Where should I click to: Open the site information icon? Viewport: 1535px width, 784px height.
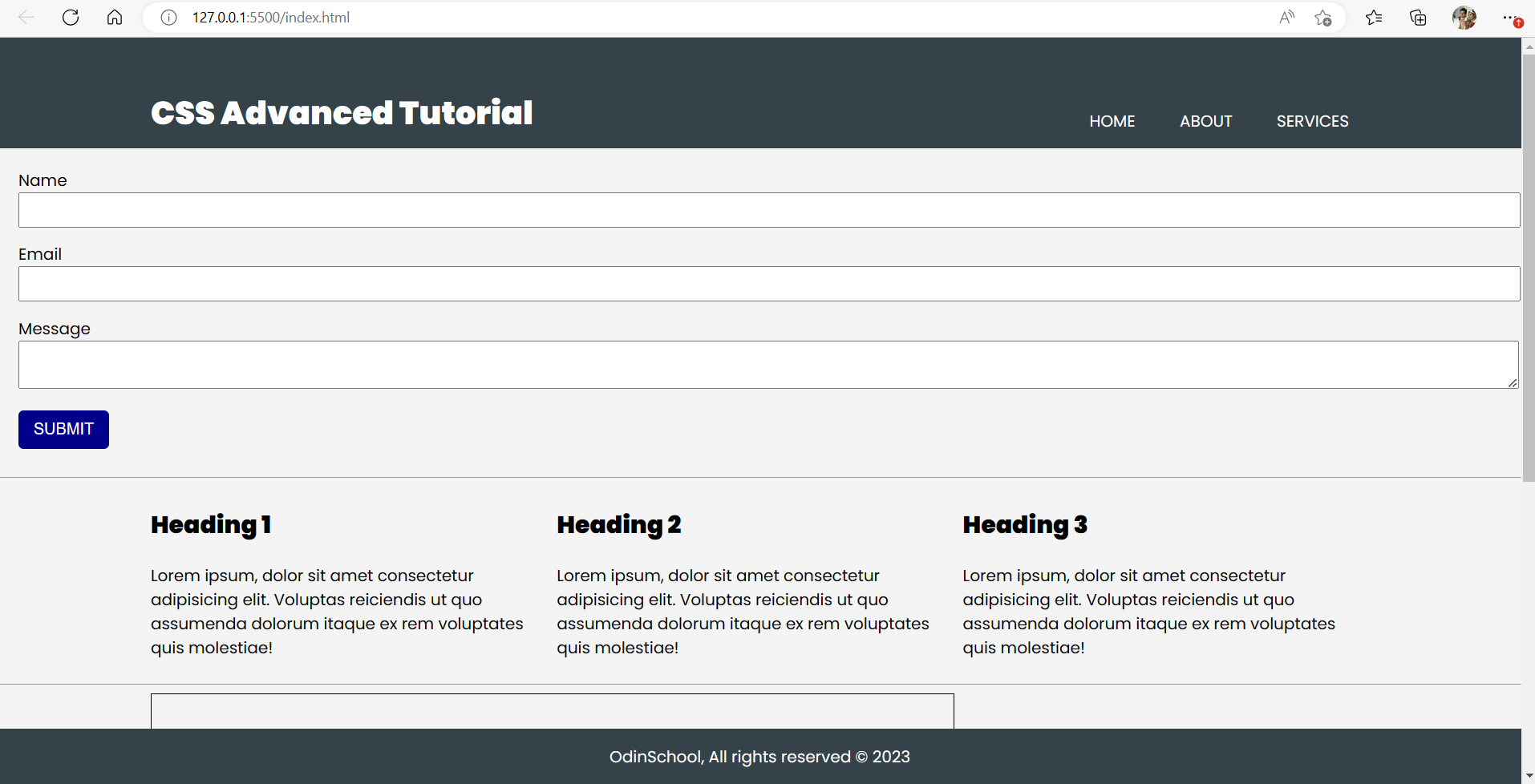click(168, 18)
